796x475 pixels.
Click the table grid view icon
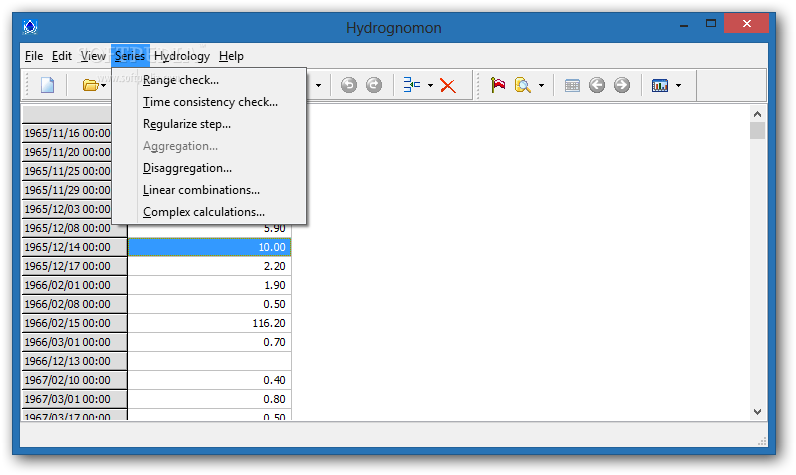pos(572,86)
